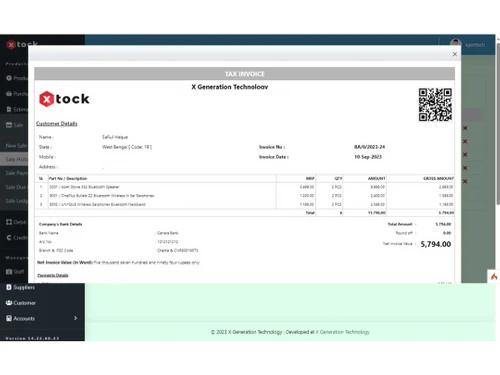Click the Customer Details heading
Screen dimensions: 500x375
[x=57, y=124]
